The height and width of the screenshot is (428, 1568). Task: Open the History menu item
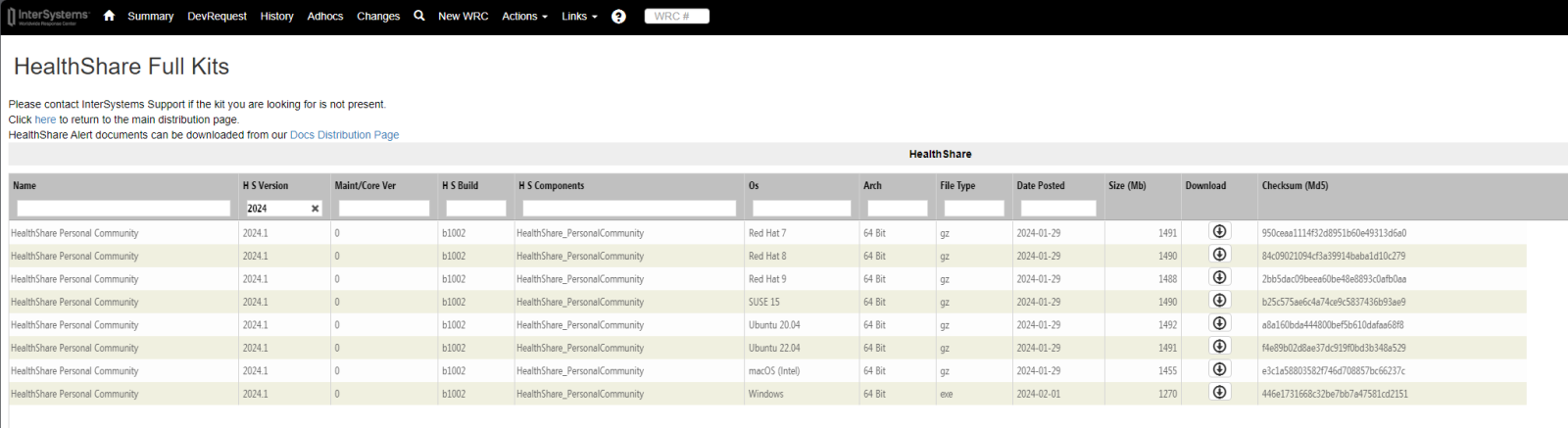[276, 17]
